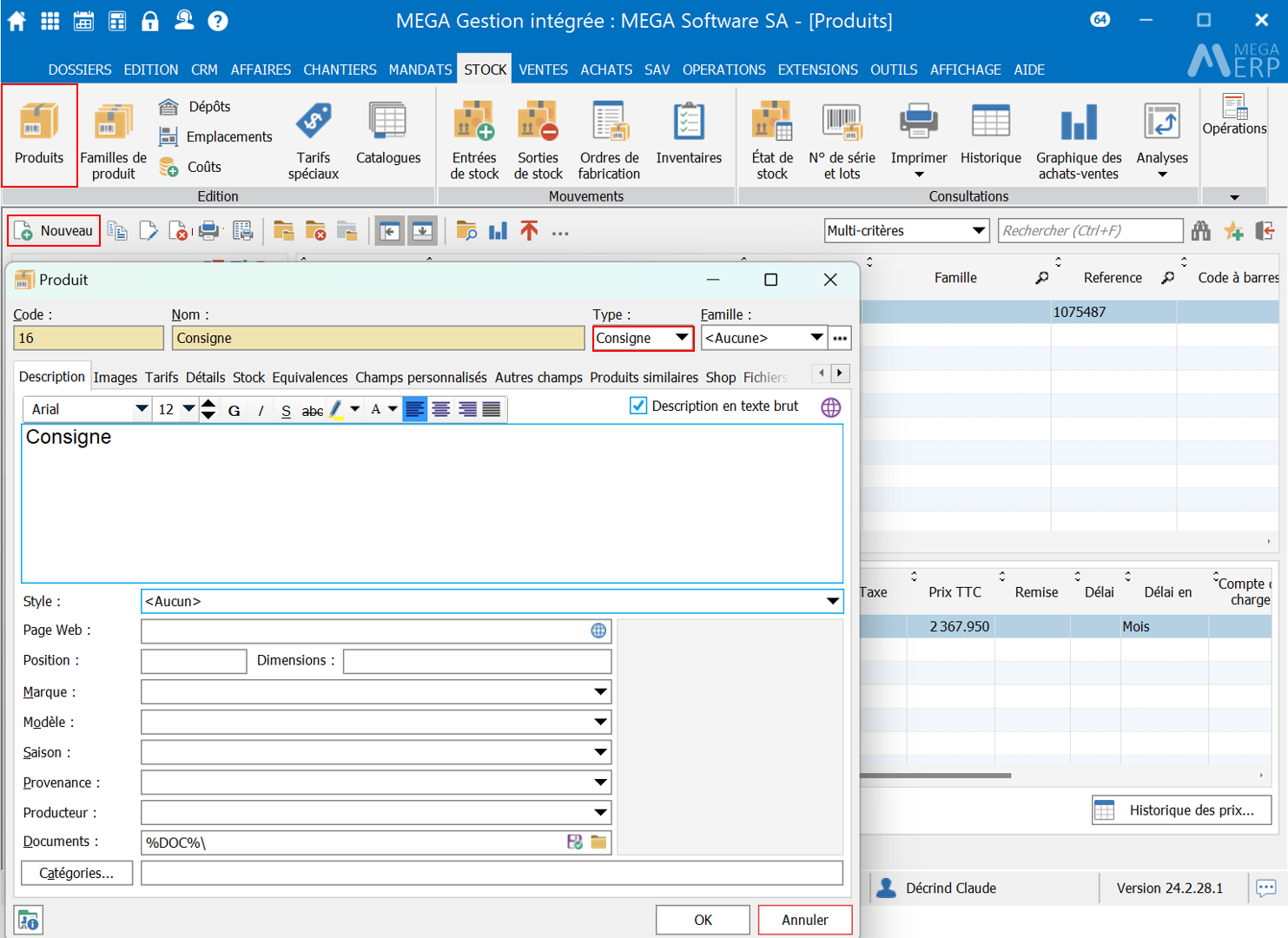Open Tarifs spéciaux
Screen dimensions: 1288x938
[314, 141]
